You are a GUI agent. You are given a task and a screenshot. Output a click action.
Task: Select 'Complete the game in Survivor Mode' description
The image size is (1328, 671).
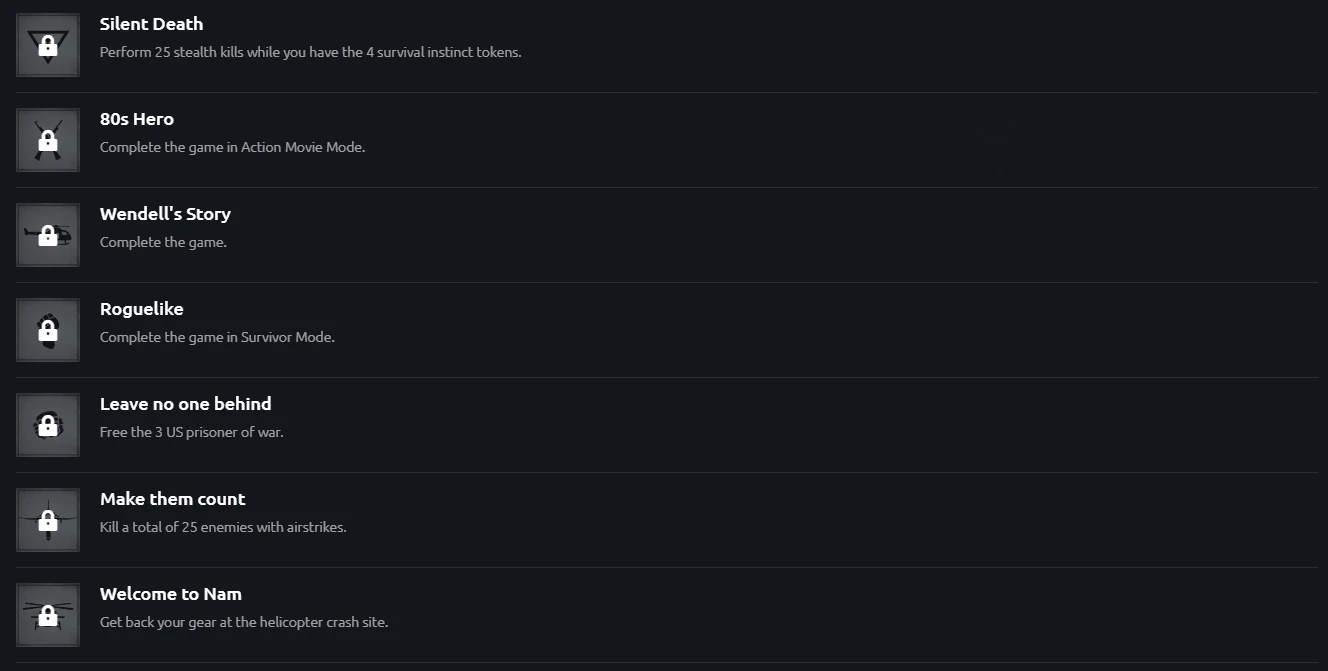(x=217, y=337)
